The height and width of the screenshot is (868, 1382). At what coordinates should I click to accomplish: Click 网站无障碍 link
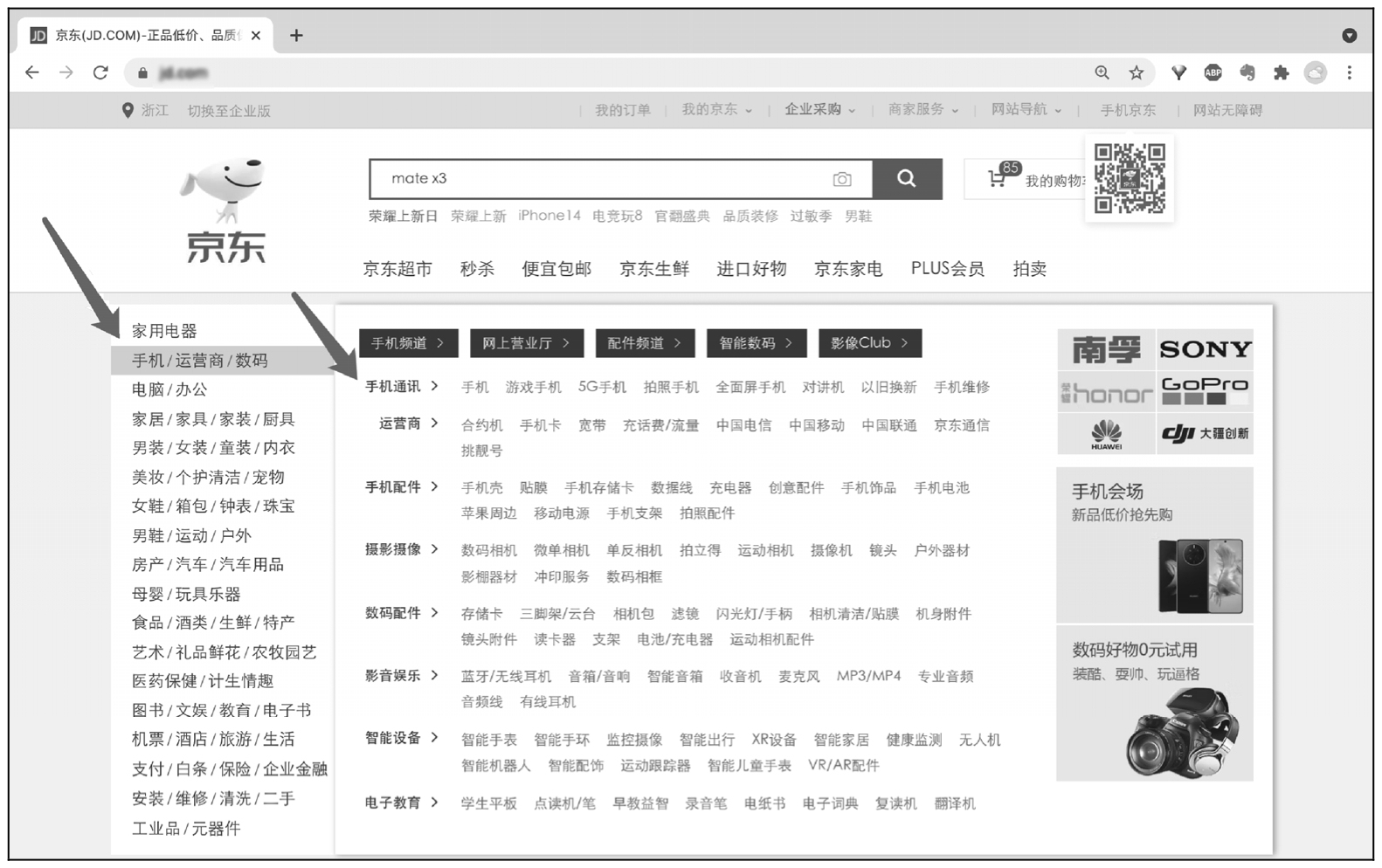pyautogui.click(x=1228, y=111)
